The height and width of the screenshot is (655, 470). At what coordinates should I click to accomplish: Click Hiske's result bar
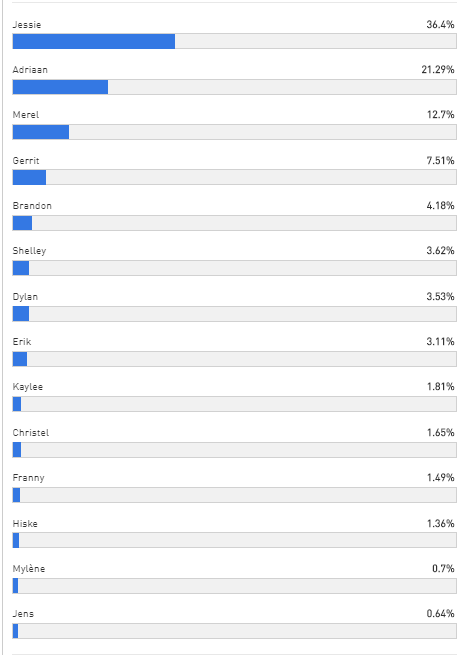[x=234, y=540]
